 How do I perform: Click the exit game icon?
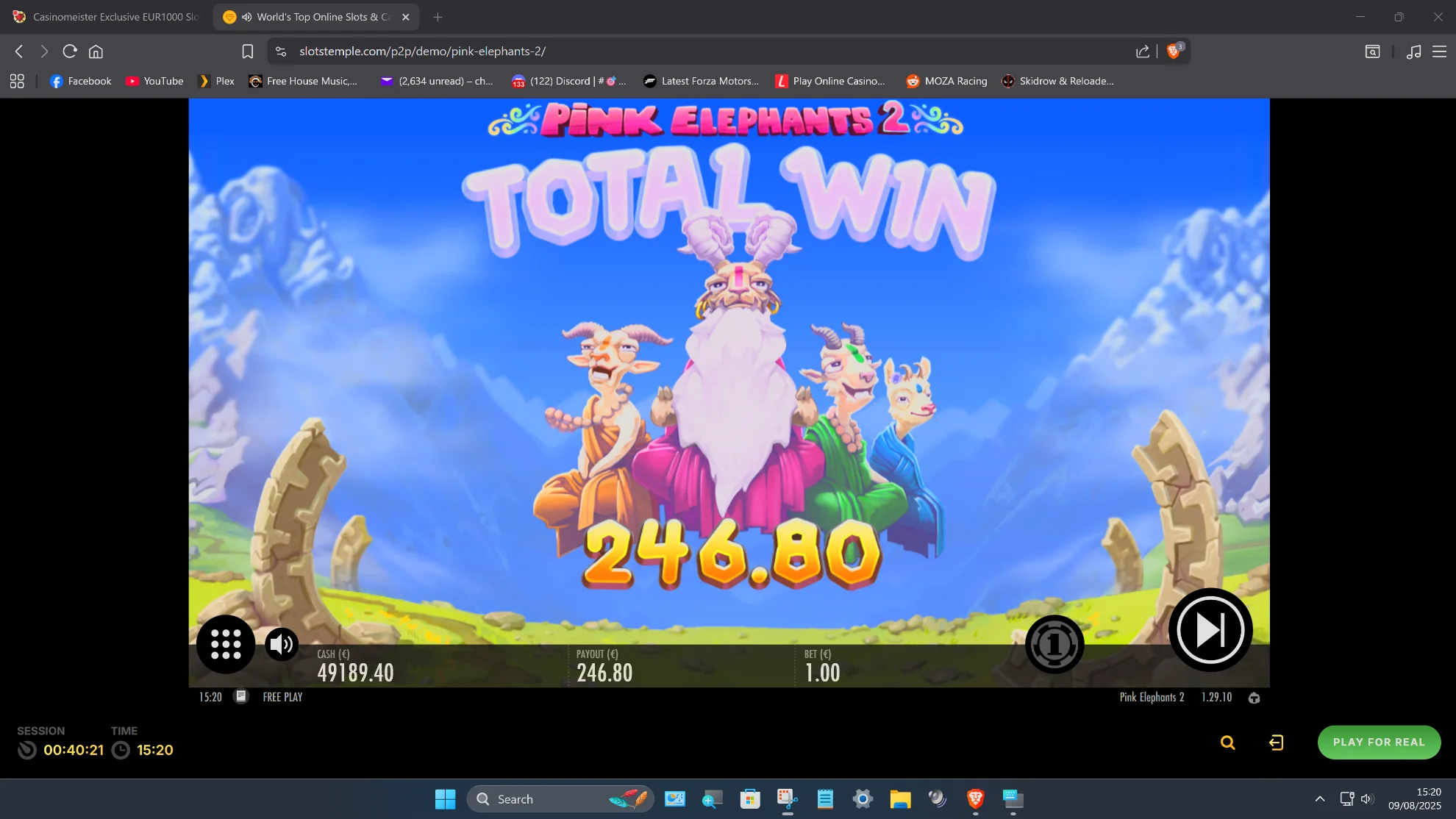(1277, 743)
